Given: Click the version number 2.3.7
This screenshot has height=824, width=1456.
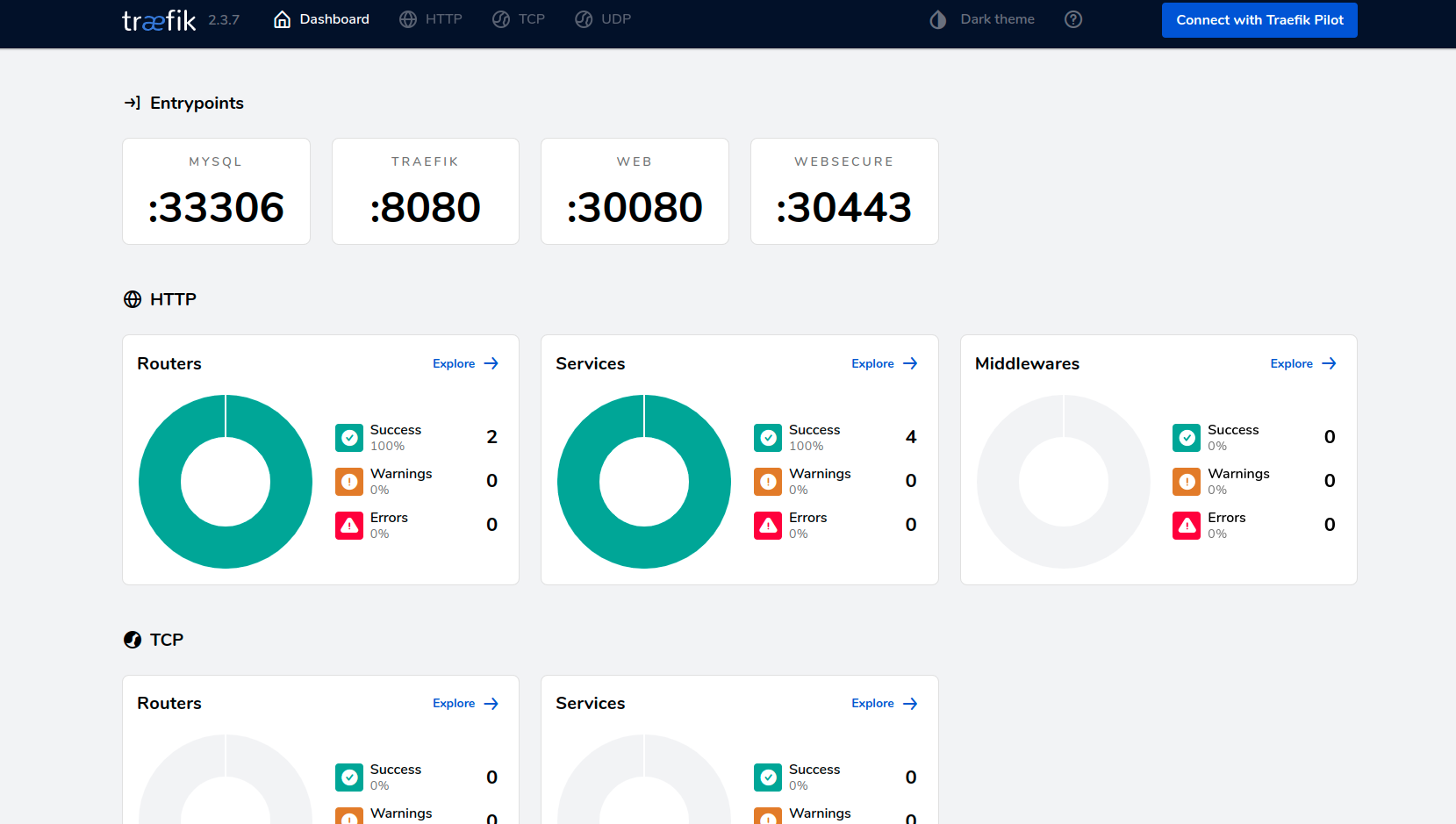Looking at the screenshot, I should [x=224, y=20].
